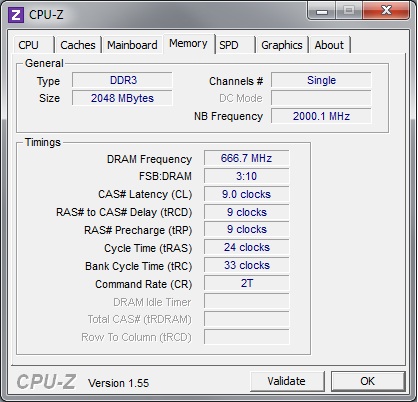Click the Command Rate value 2T
The width and height of the screenshot is (418, 402).
point(247,284)
